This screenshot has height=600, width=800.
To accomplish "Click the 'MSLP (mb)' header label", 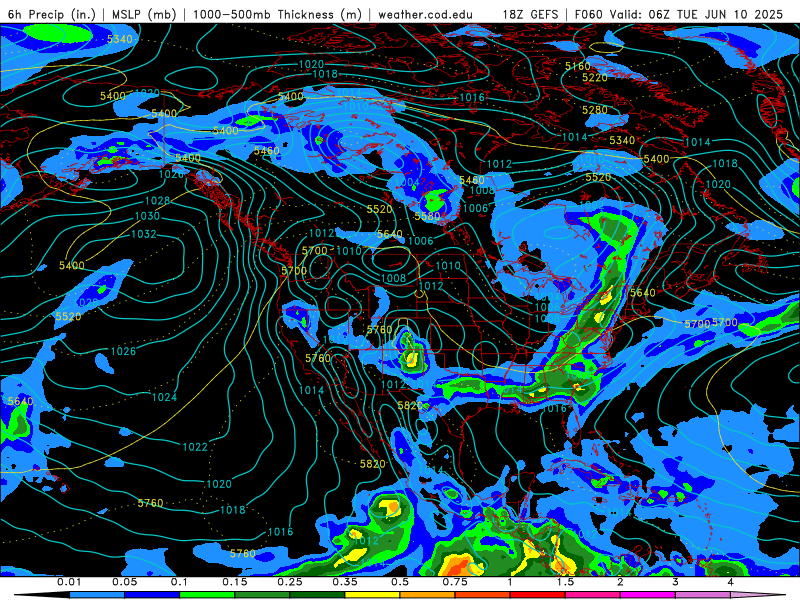I will [x=144, y=14].
